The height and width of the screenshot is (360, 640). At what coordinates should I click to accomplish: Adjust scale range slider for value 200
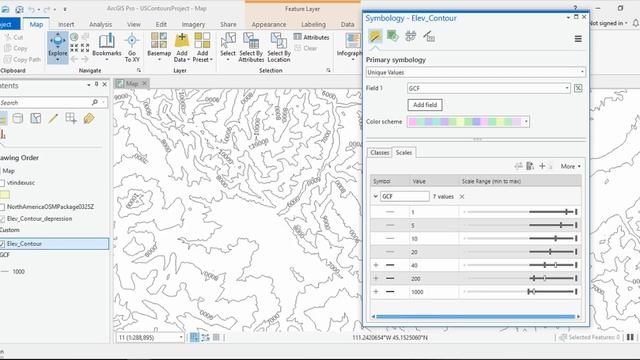click(x=520, y=278)
